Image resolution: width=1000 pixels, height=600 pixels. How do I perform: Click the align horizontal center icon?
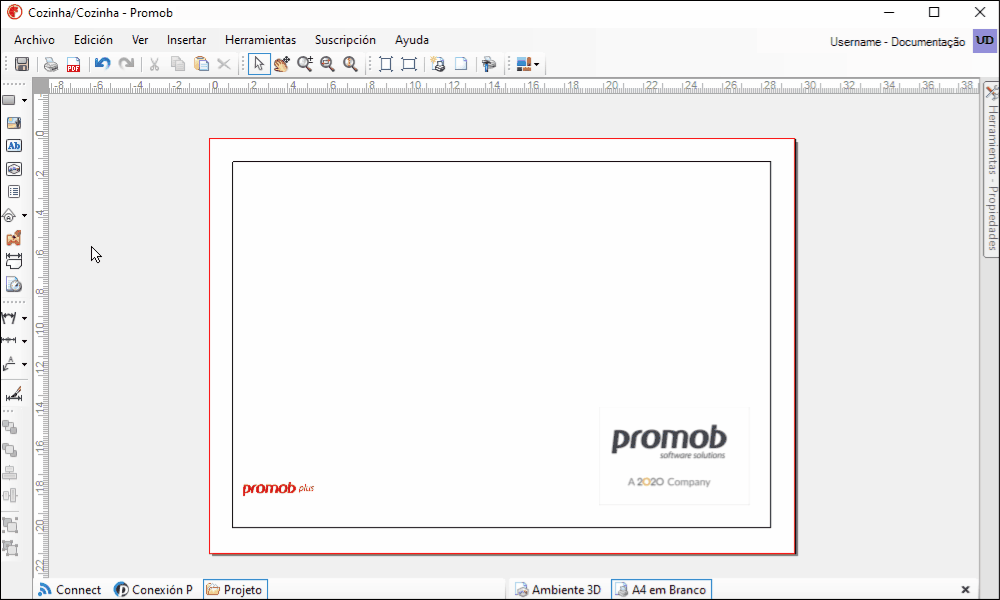[x=10, y=473]
